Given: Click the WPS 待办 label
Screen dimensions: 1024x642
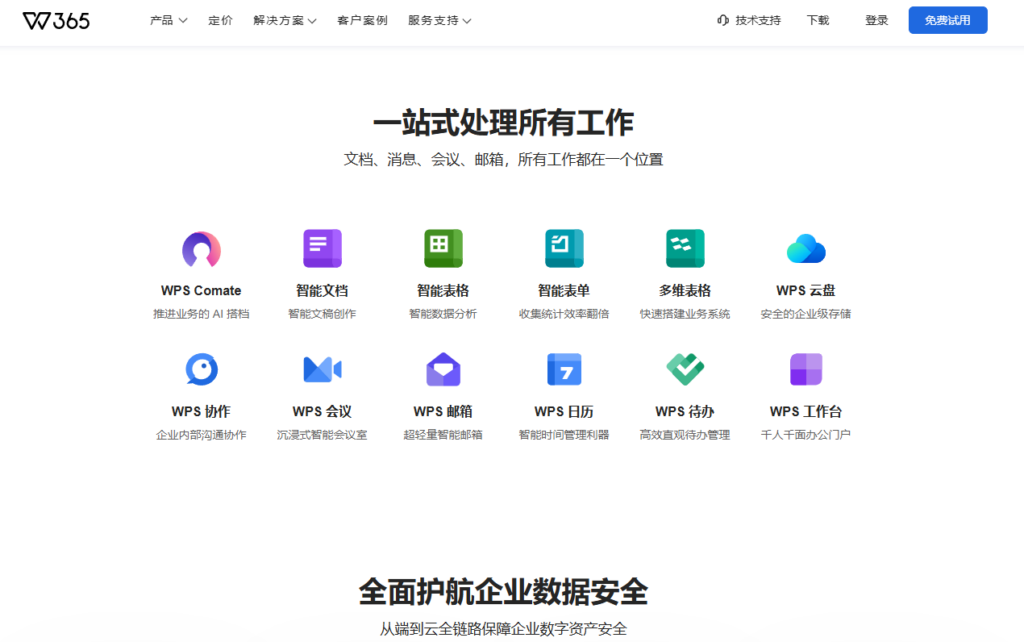Looking at the screenshot, I should tap(684, 411).
